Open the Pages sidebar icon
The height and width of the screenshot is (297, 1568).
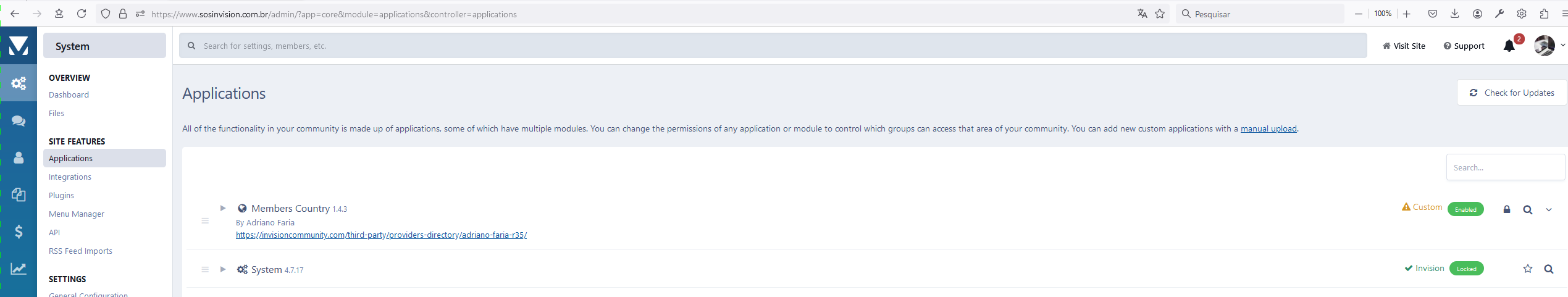click(19, 195)
